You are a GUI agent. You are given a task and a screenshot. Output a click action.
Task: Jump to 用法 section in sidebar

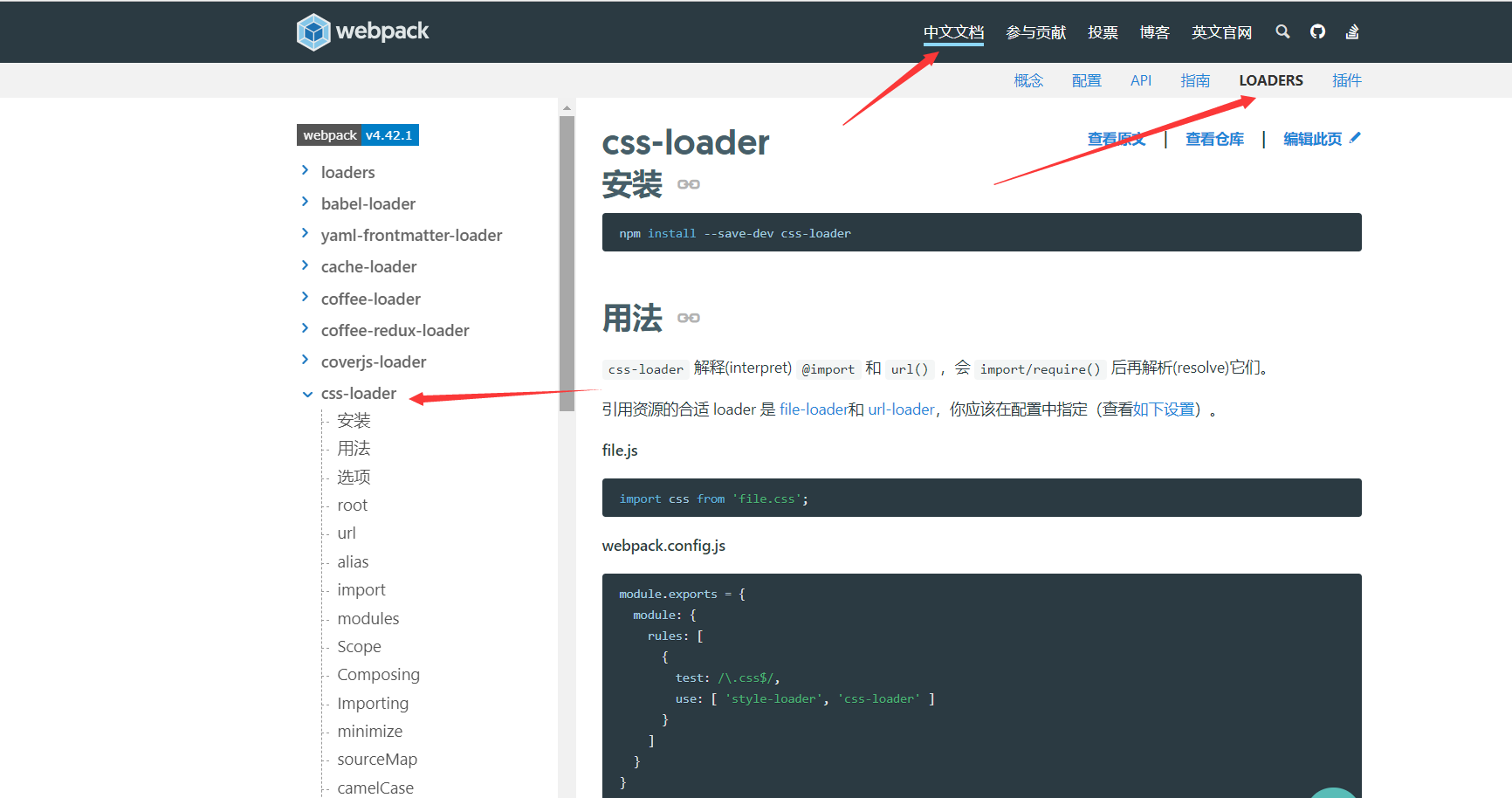tap(354, 448)
